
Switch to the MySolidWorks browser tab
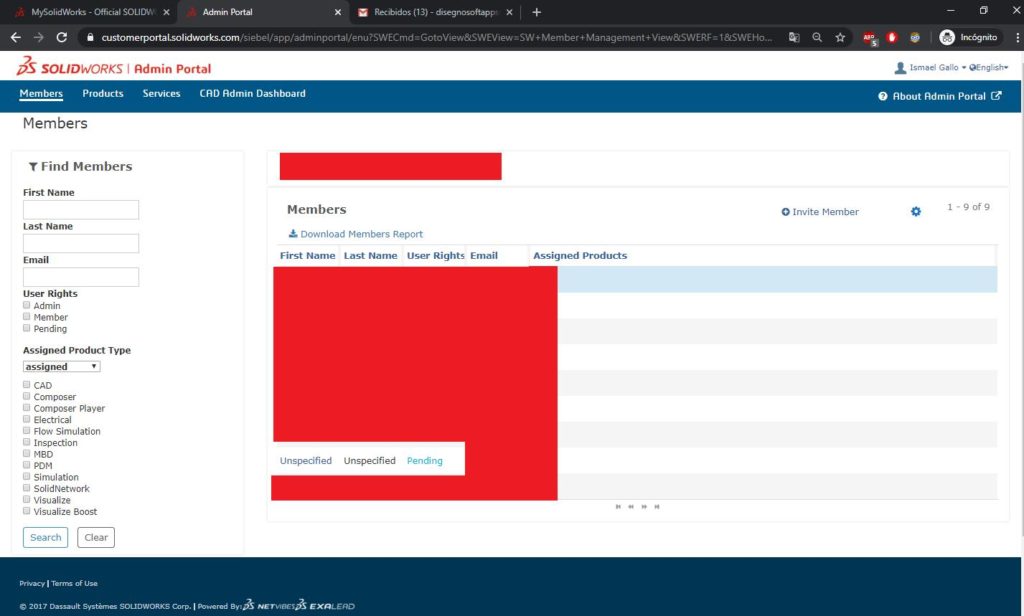(91, 12)
